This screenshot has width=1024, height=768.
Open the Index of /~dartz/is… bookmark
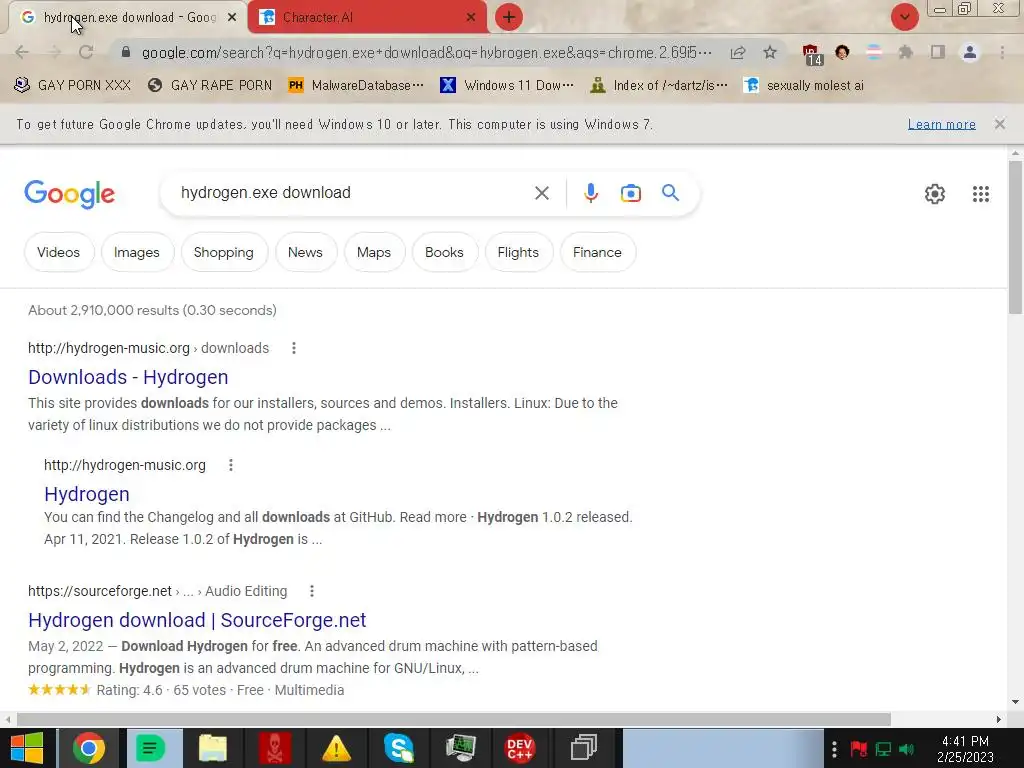[x=659, y=86]
